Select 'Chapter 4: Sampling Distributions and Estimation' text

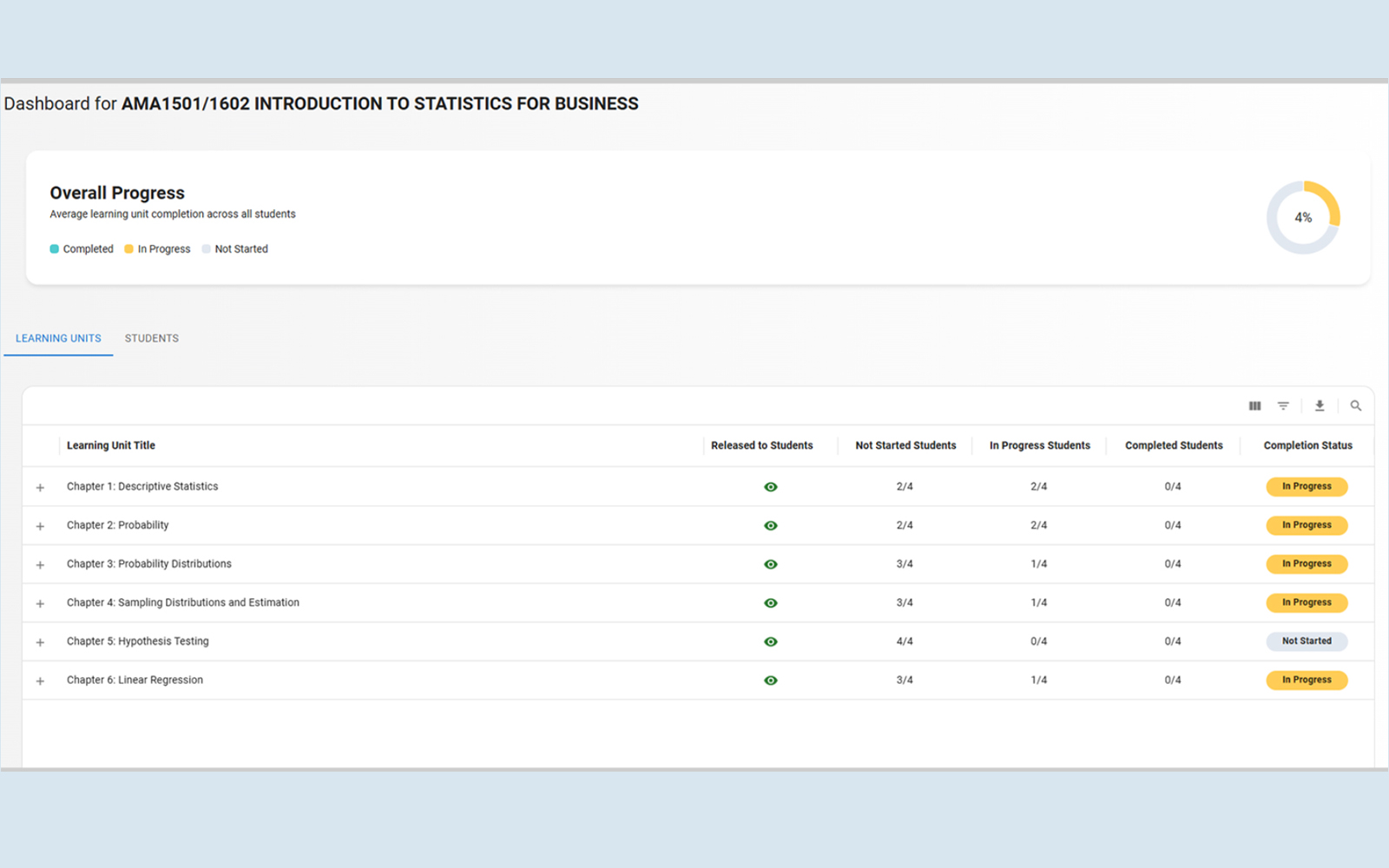point(183,602)
